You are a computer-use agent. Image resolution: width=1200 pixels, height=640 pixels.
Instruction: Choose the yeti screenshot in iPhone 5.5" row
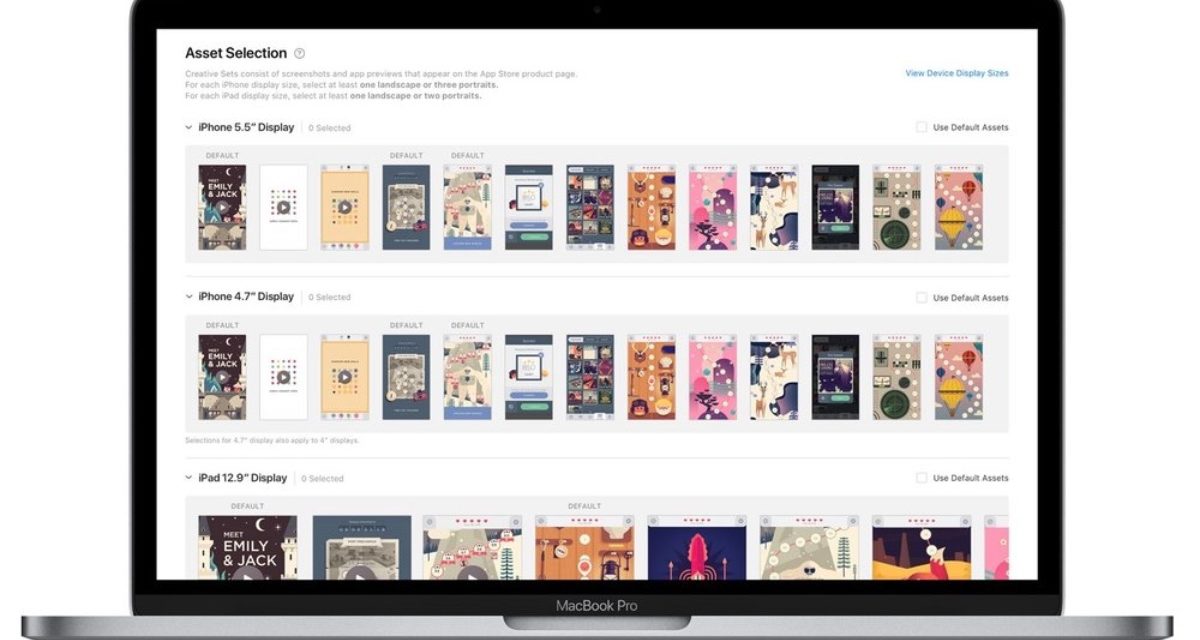(468, 207)
